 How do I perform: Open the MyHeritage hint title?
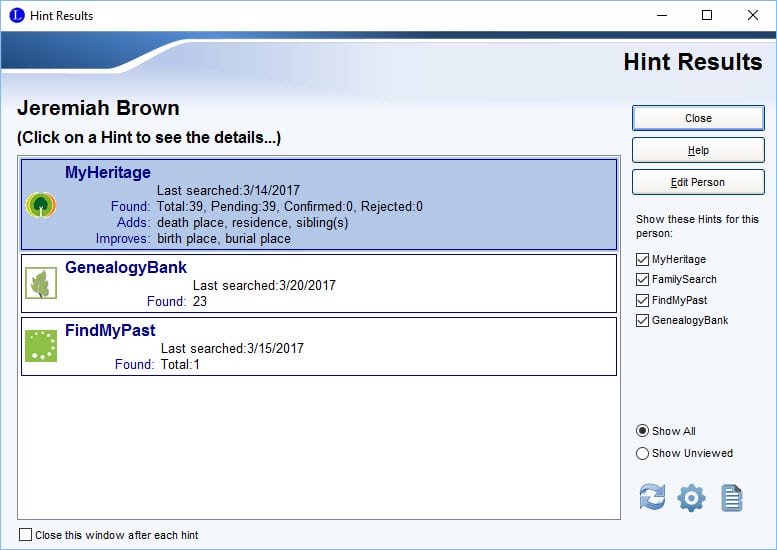[x=108, y=172]
